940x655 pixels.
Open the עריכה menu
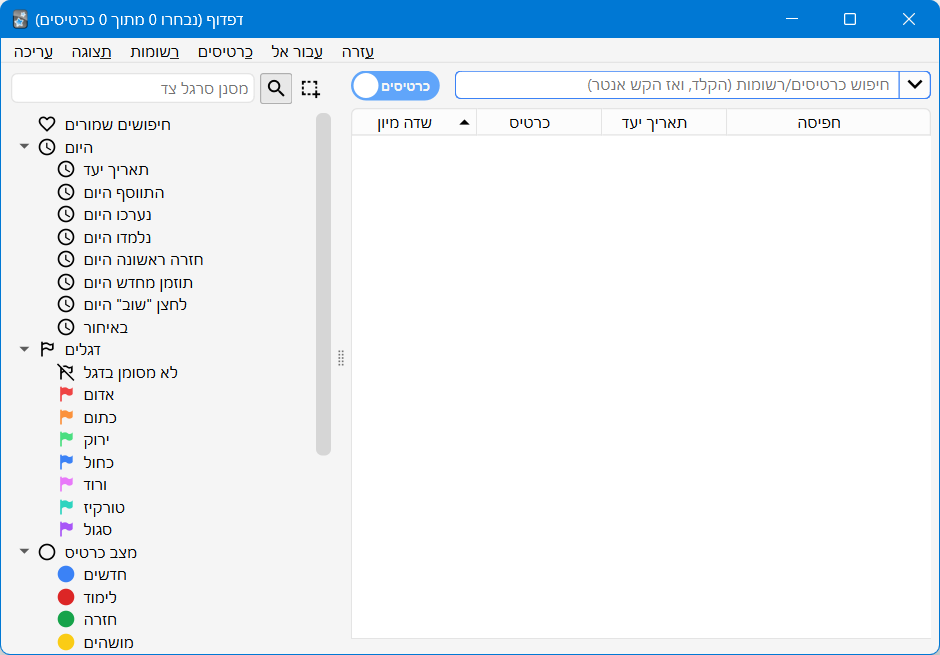tap(34, 52)
